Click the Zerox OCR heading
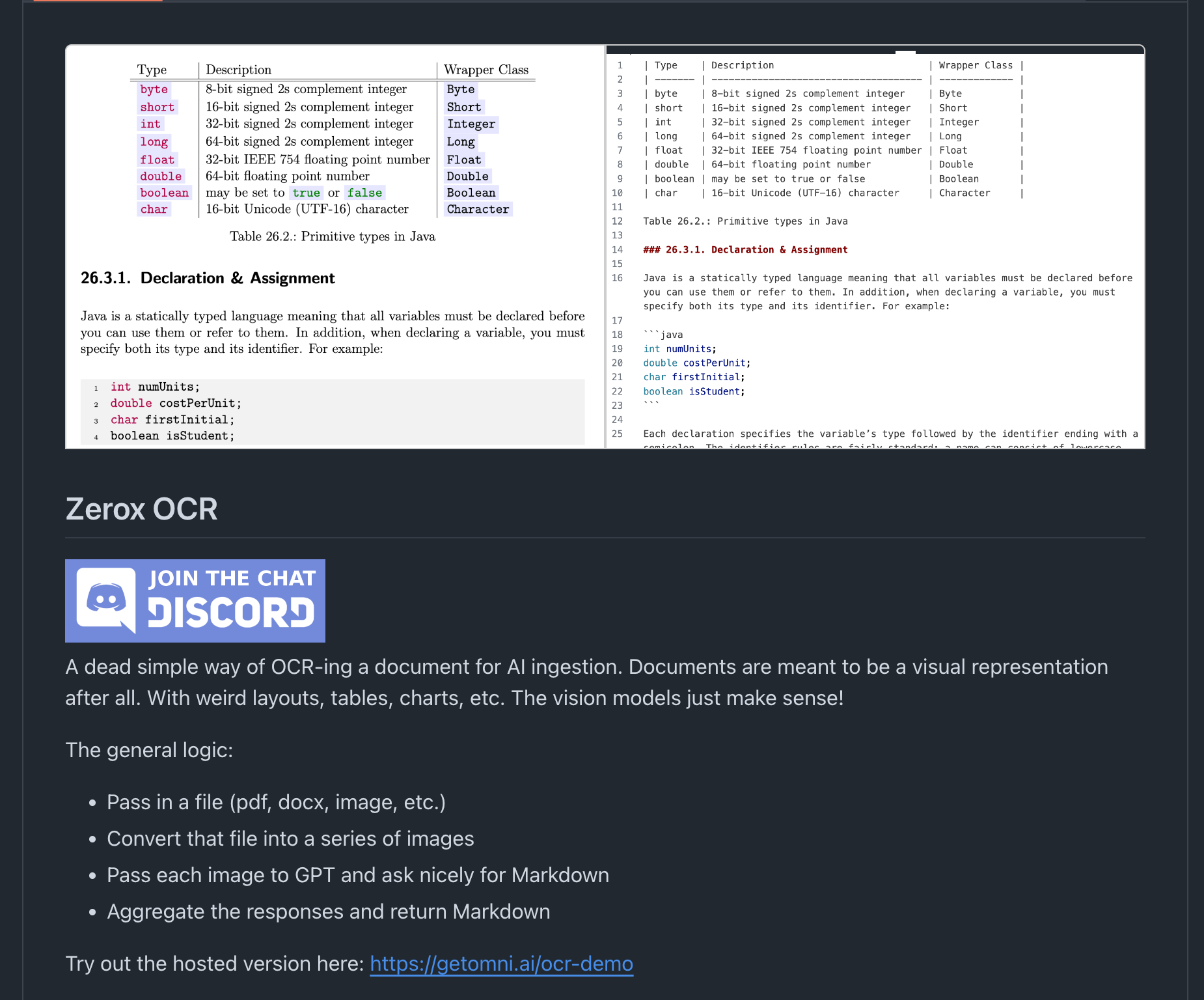Viewport: 1204px width, 1000px height. point(141,508)
